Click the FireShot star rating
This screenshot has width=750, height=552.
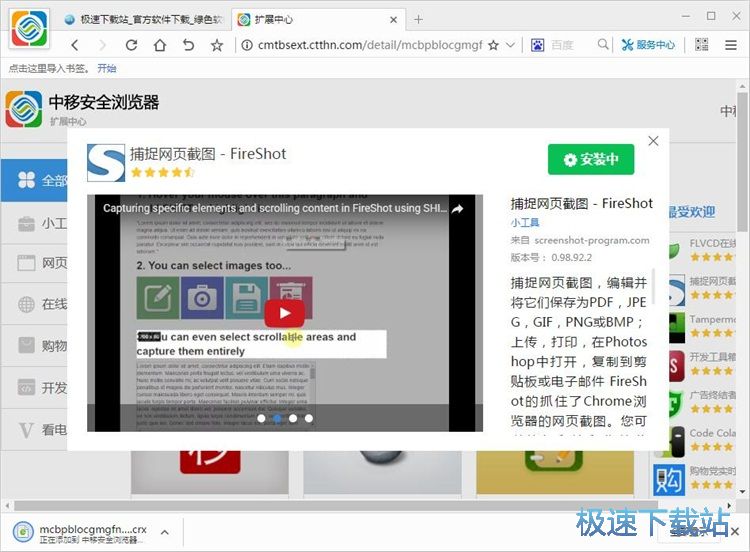click(x=162, y=172)
